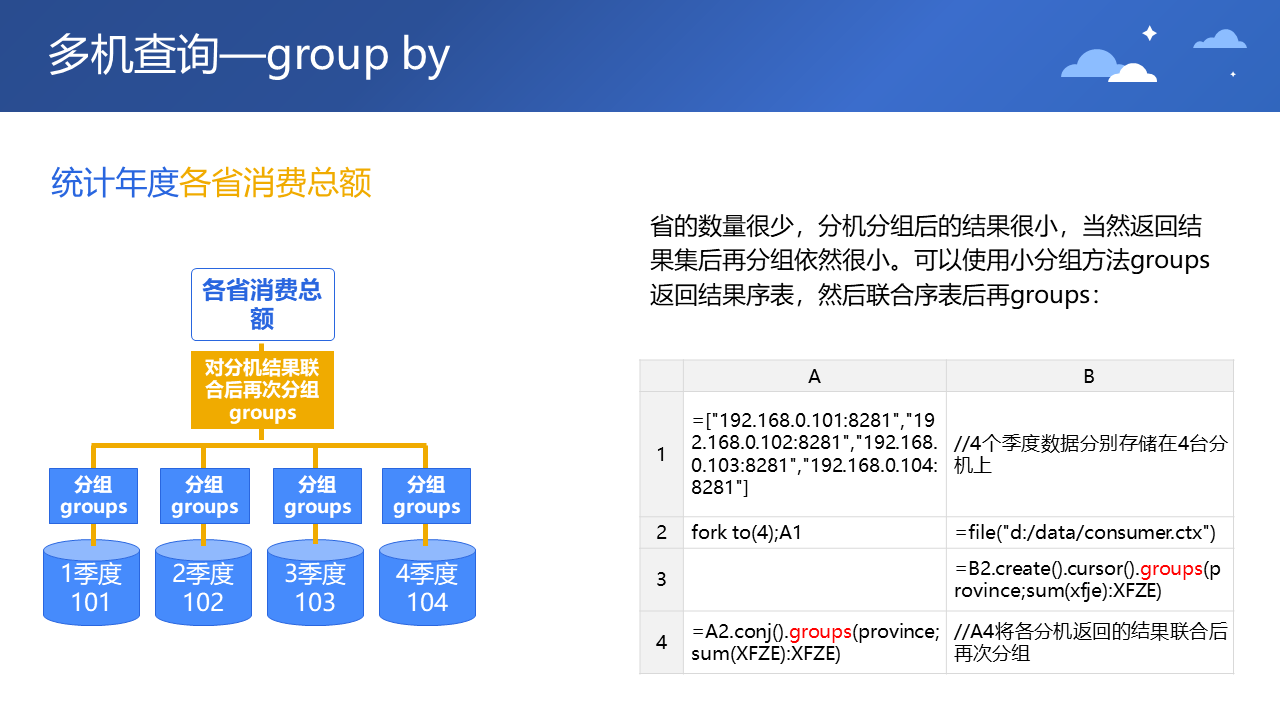
Task: Click column header A in the table
Action: click(x=815, y=376)
